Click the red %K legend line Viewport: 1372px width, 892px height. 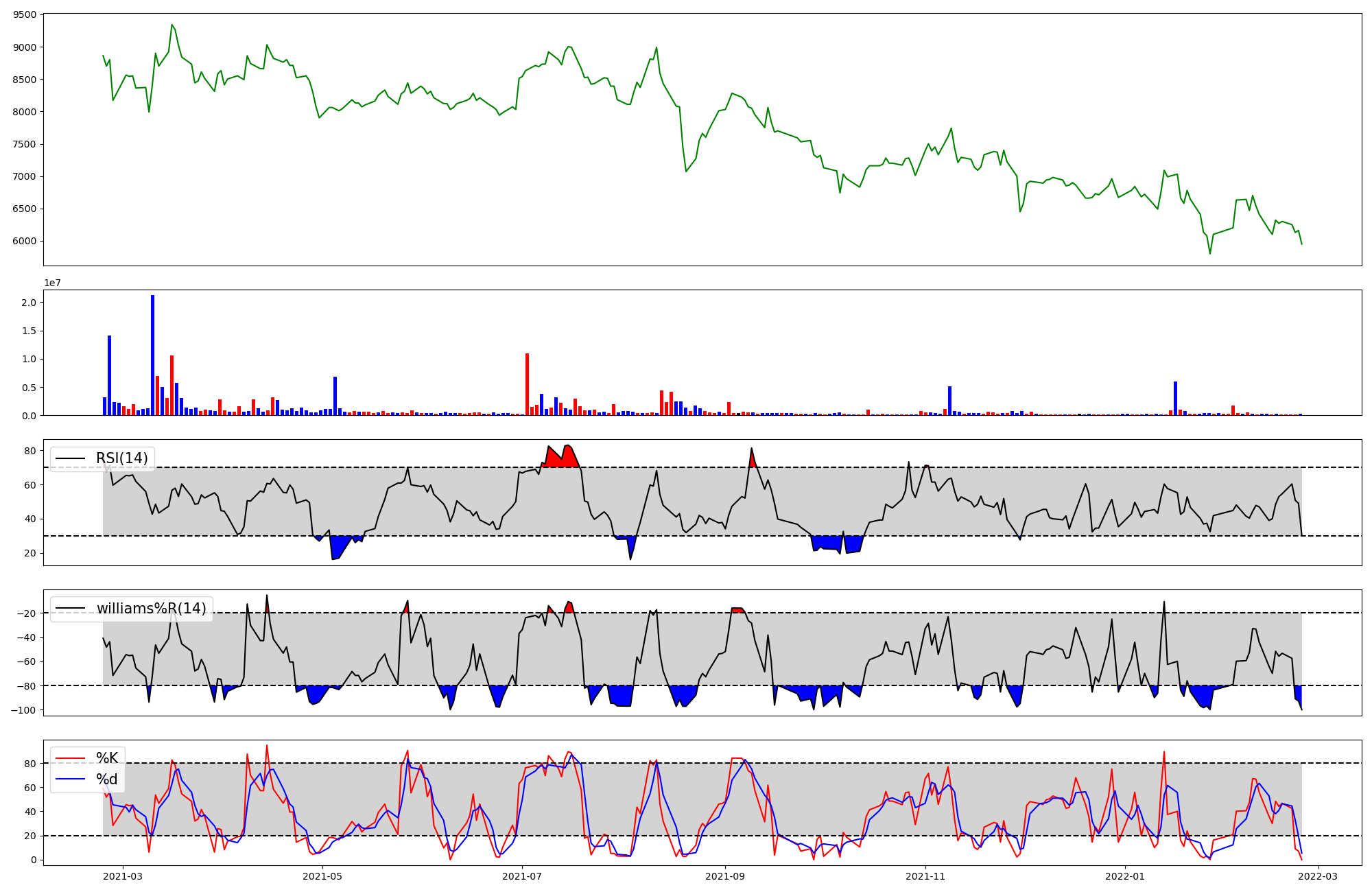tap(71, 758)
